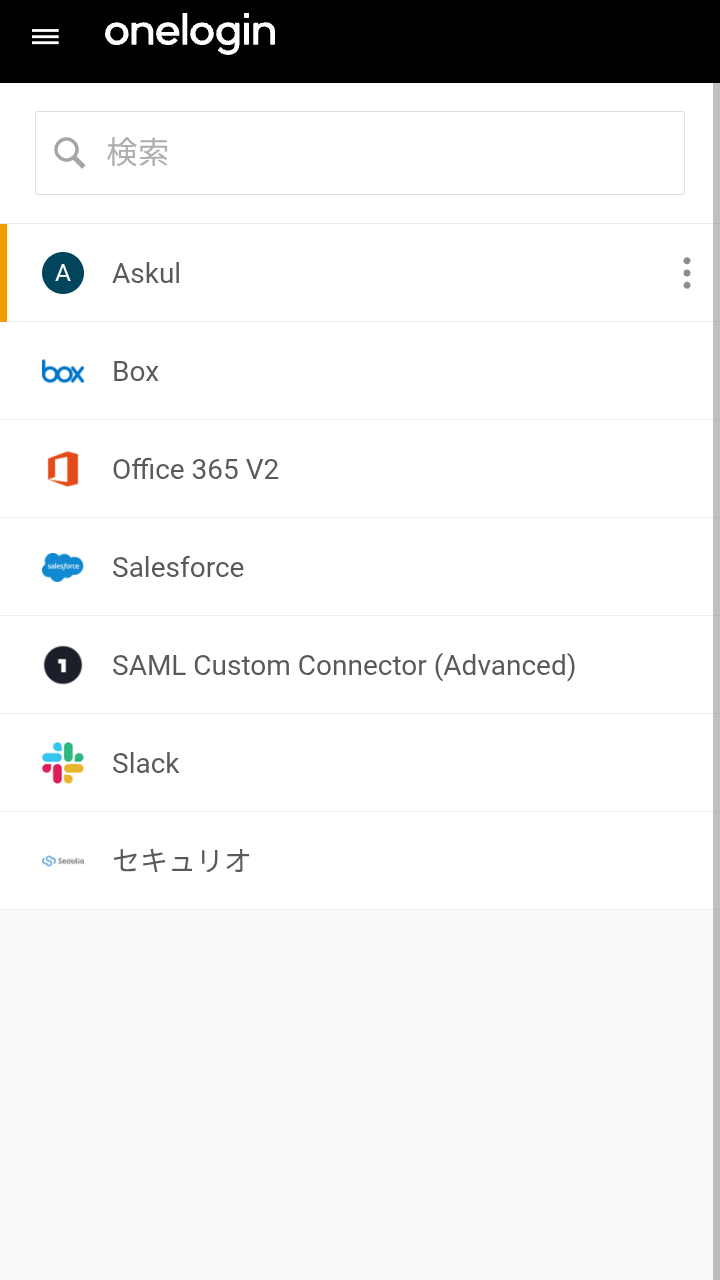Click the magnifying glass search icon

click(x=69, y=153)
